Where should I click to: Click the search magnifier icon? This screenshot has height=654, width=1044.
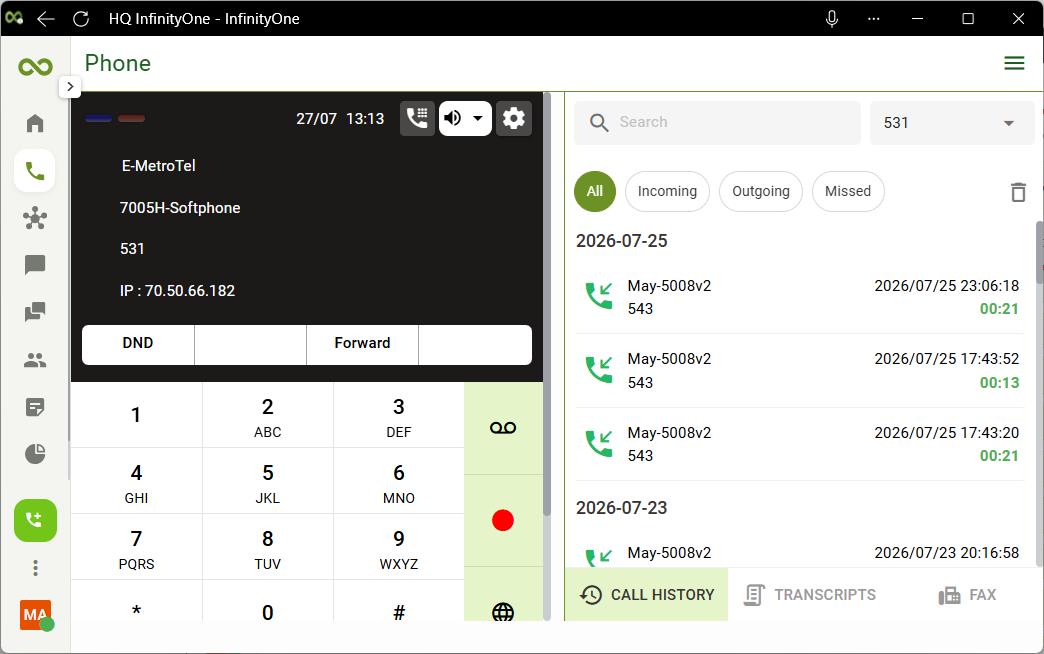click(599, 123)
